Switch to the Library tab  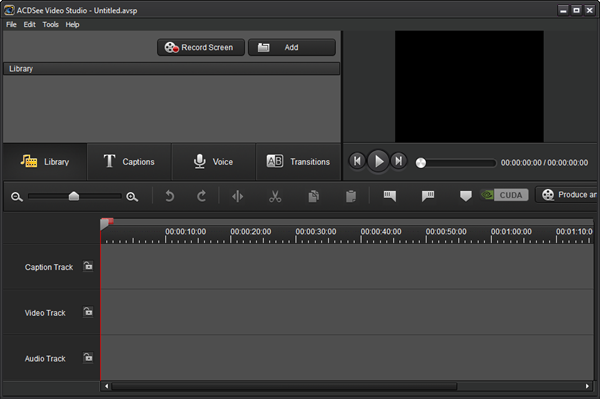[45, 161]
